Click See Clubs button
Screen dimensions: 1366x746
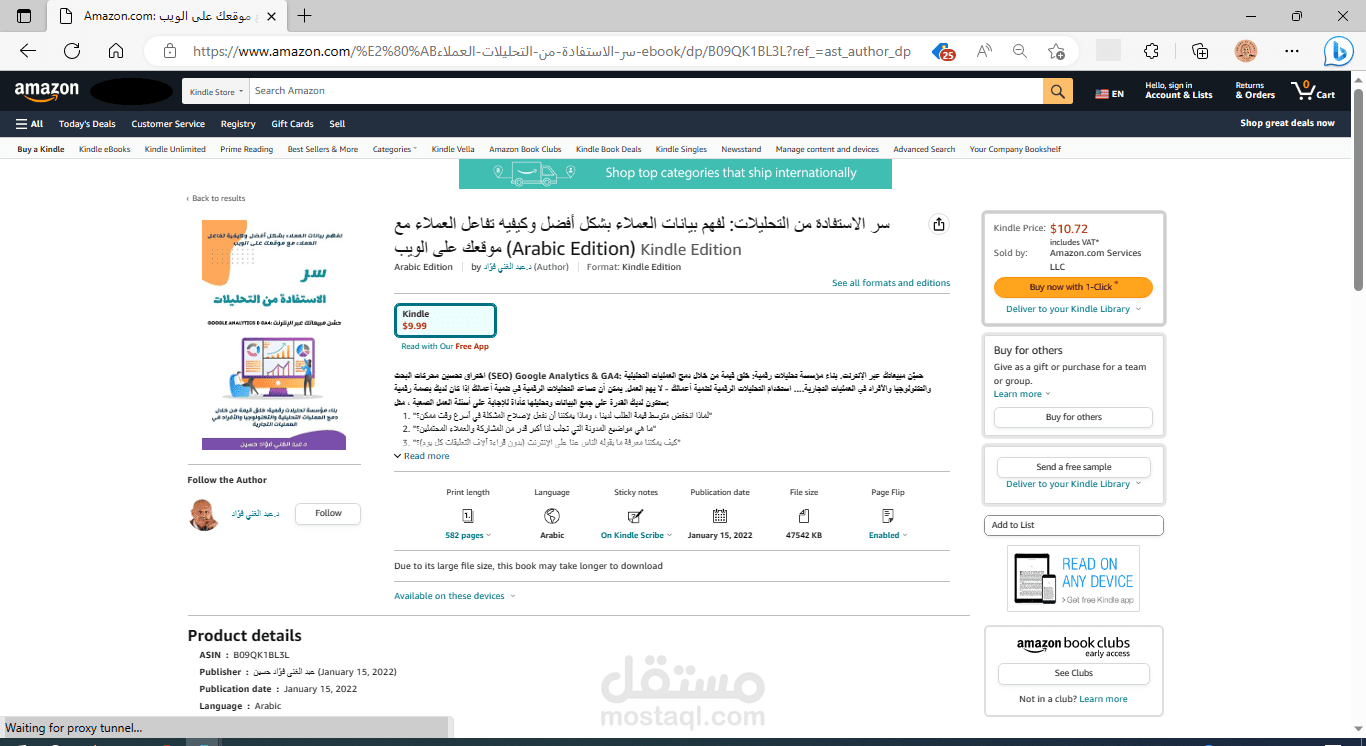[1074, 673]
